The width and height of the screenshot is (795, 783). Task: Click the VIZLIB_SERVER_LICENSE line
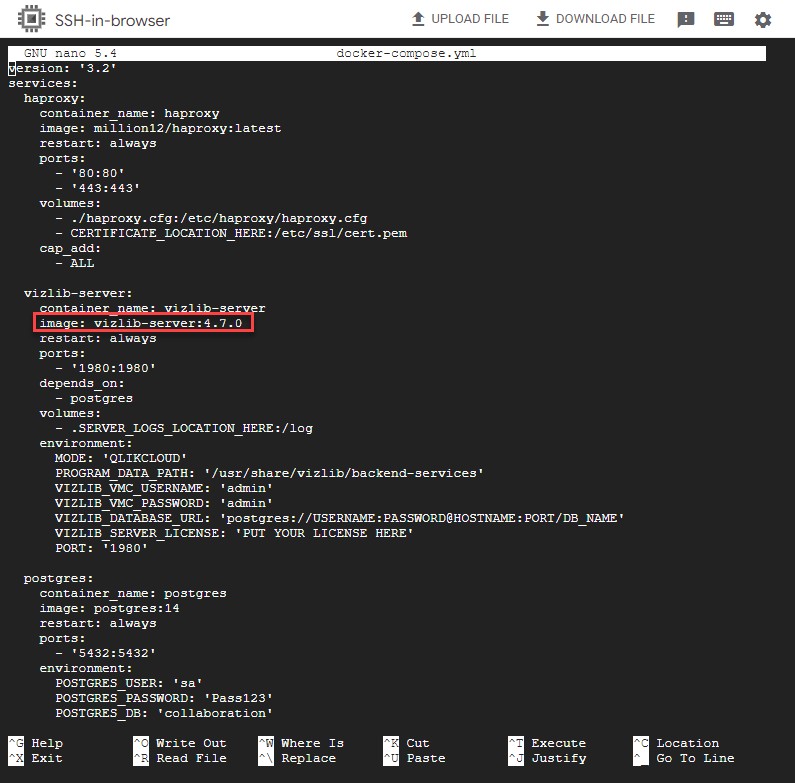(x=234, y=533)
